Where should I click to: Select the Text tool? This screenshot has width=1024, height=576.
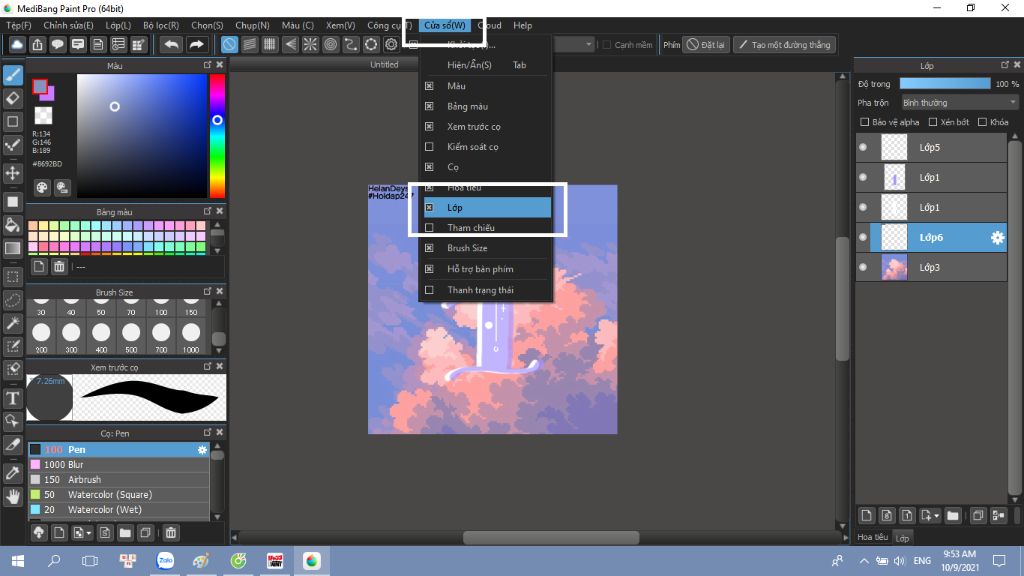tap(12, 398)
